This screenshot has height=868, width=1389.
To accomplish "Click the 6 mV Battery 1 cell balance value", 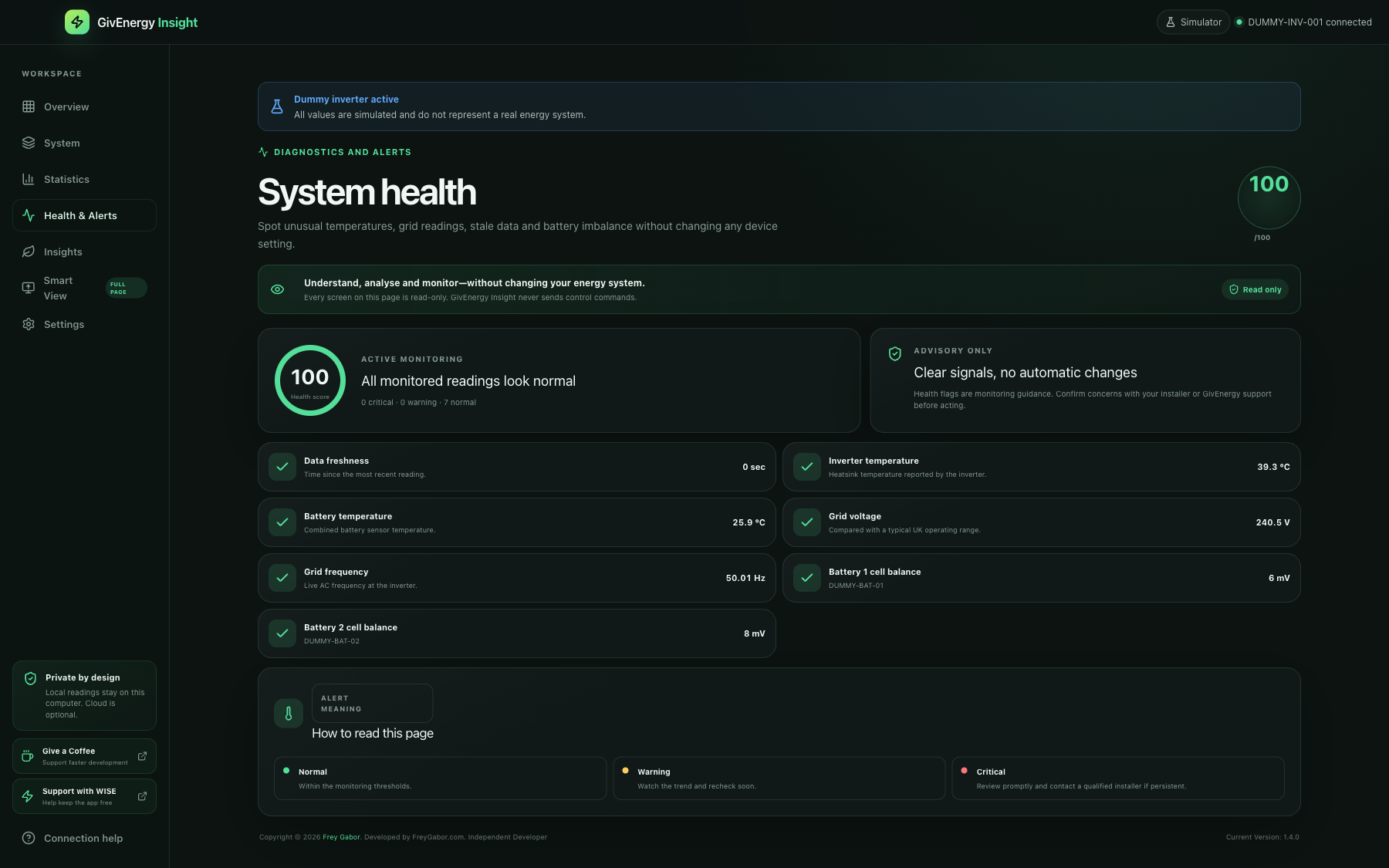I will pyautogui.click(x=1279, y=578).
